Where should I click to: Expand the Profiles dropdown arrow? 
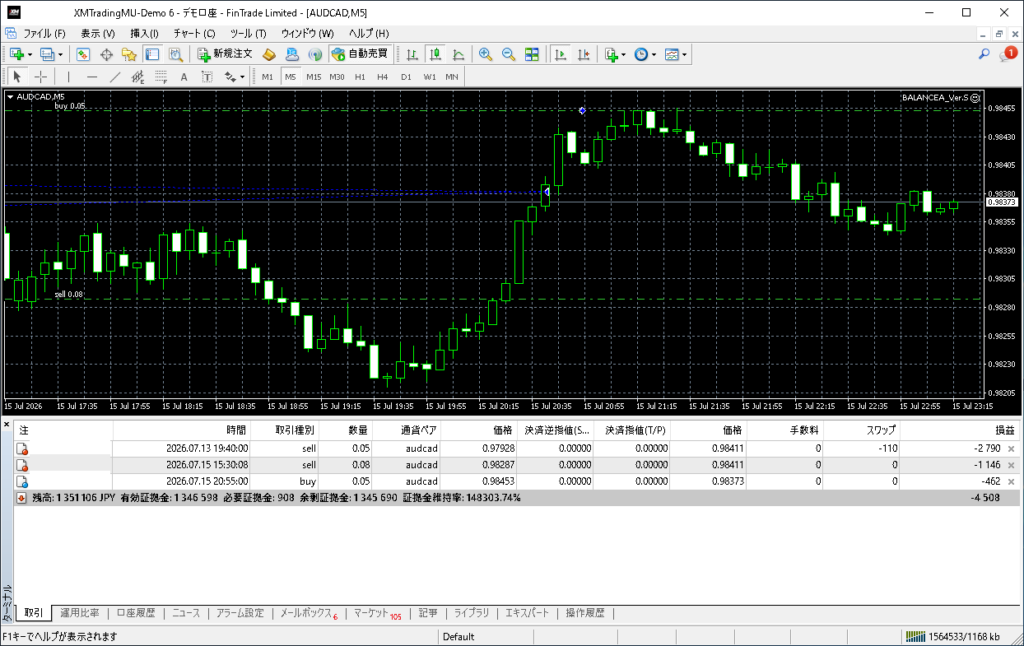pyautogui.click(x=60, y=55)
